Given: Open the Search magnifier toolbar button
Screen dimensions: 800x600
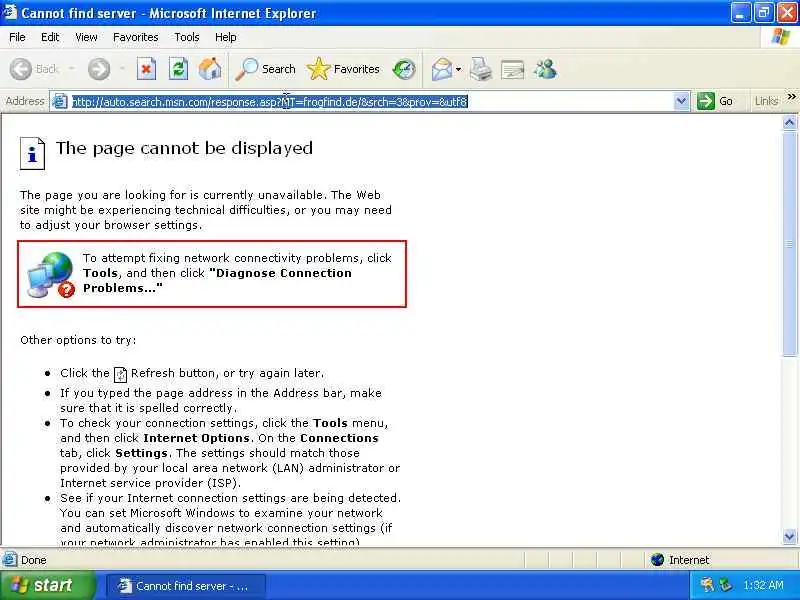Looking at the screenshot, I should point(265,69).
